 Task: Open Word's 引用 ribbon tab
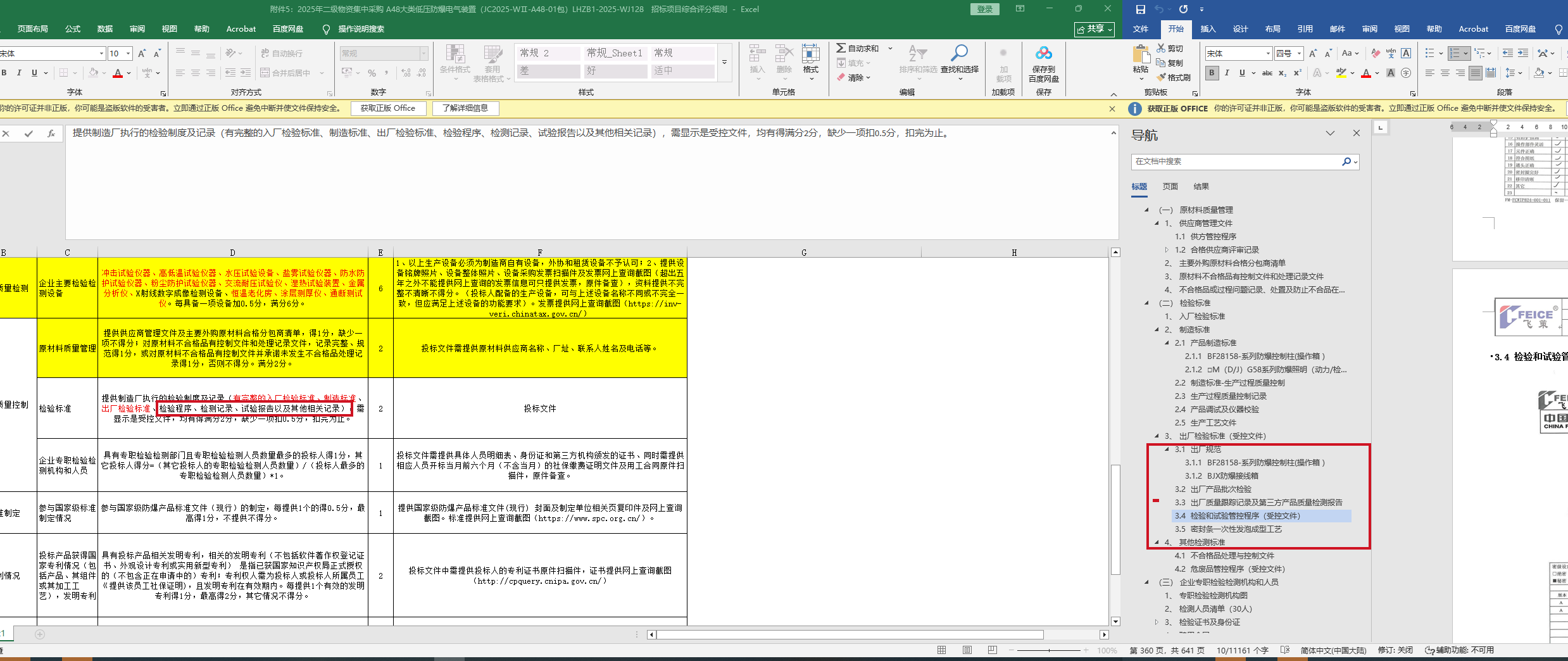1305,29
